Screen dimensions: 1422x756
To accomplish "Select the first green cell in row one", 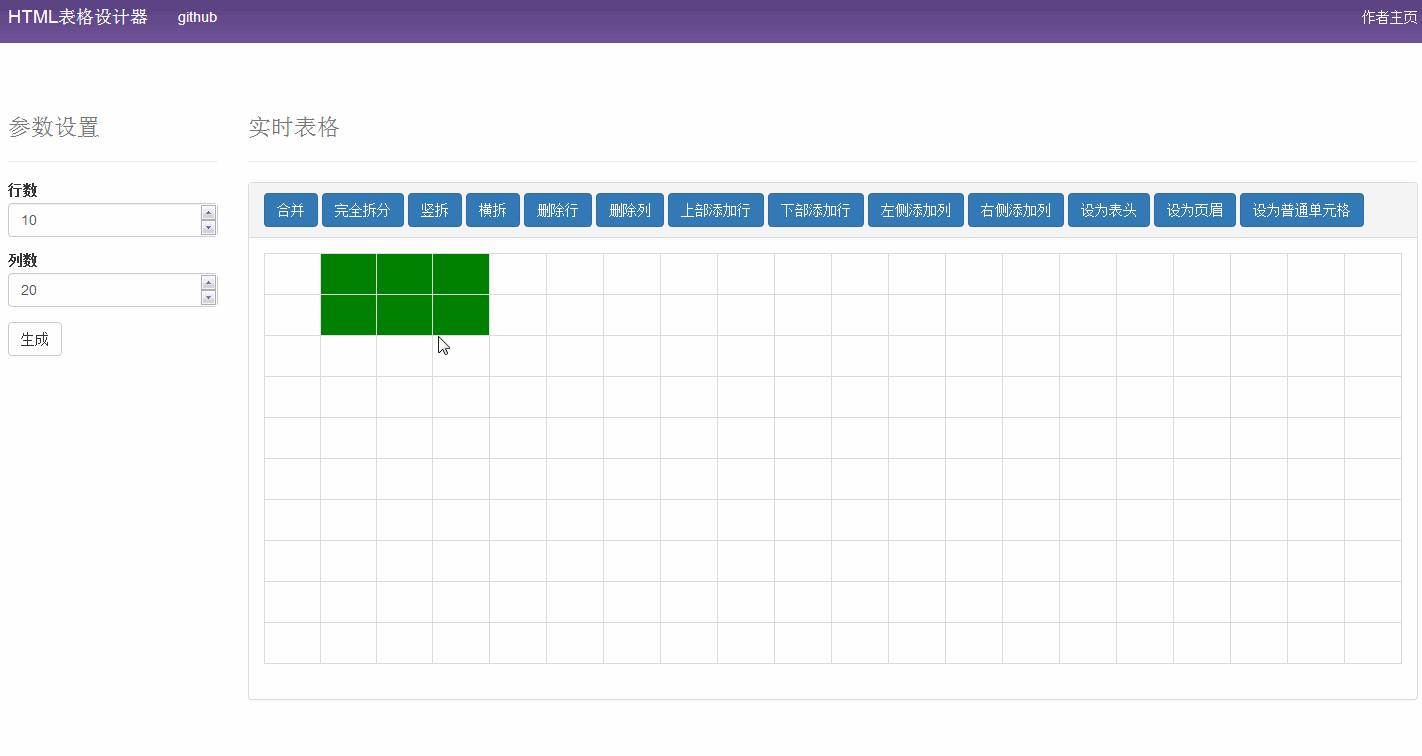I will (x=348, y=274).
